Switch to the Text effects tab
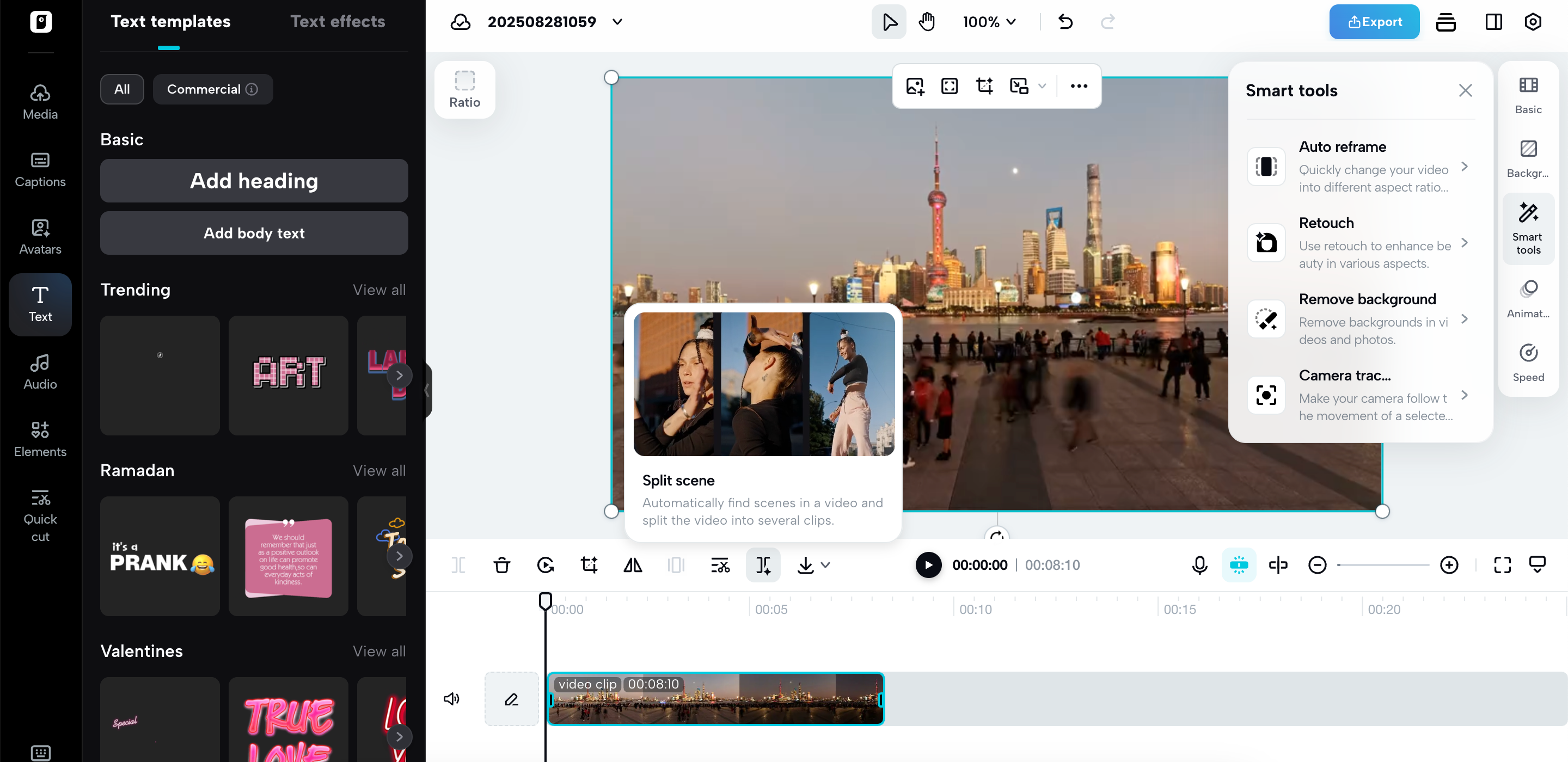Image resolution: width=1568 pixels, height=762 pixels. [337, 22]
